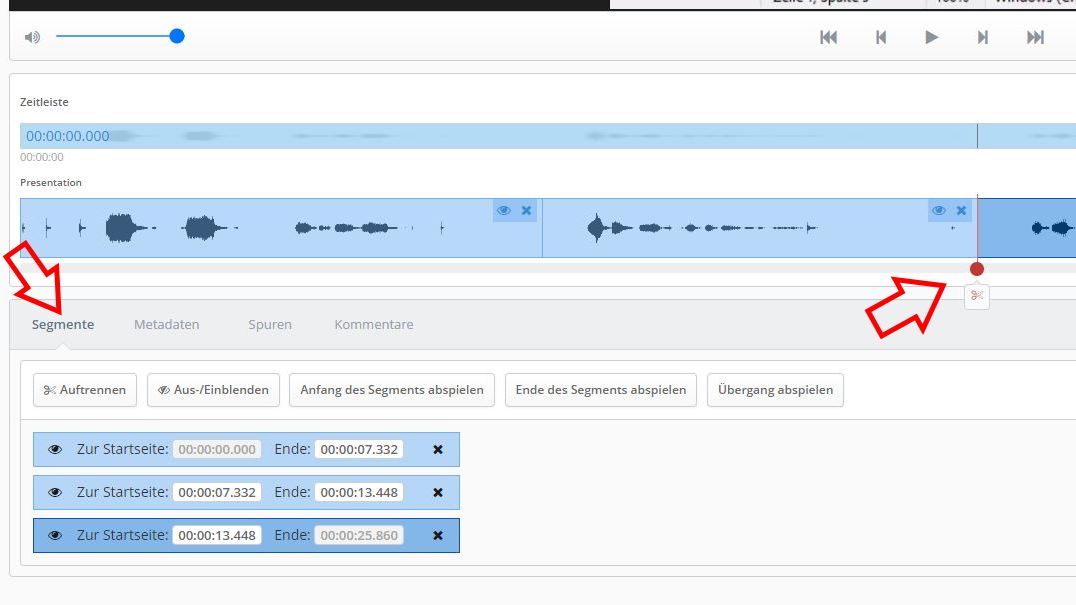1076x605 pixels.
Task: Click the volume speaker icon
Action: point(33,37)
